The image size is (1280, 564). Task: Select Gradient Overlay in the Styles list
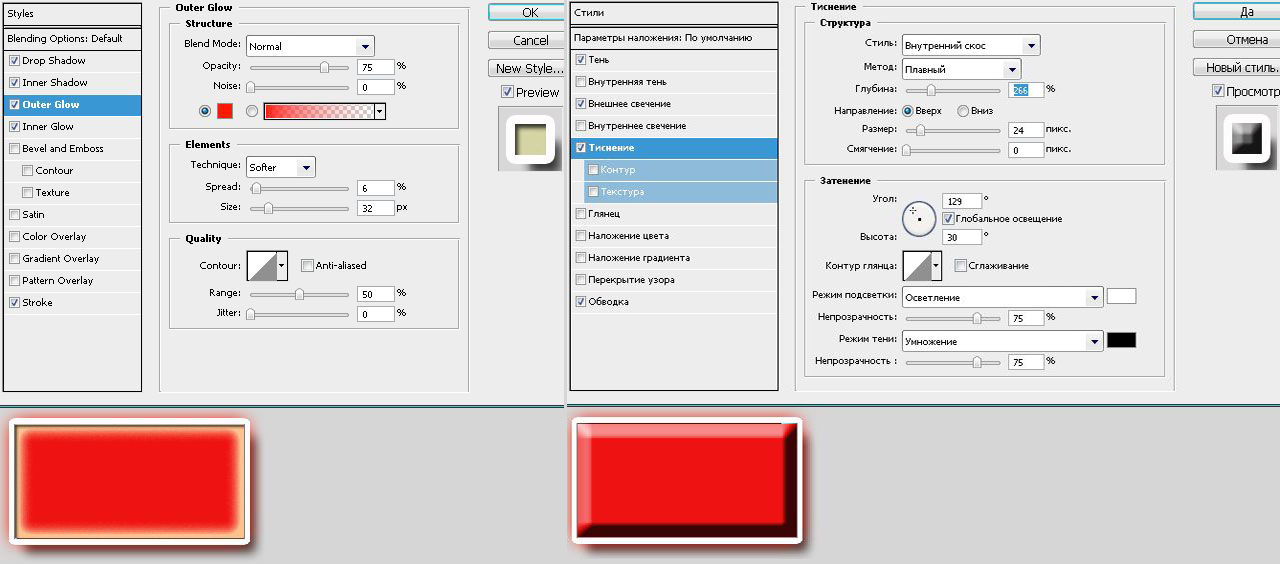[60, 259]
